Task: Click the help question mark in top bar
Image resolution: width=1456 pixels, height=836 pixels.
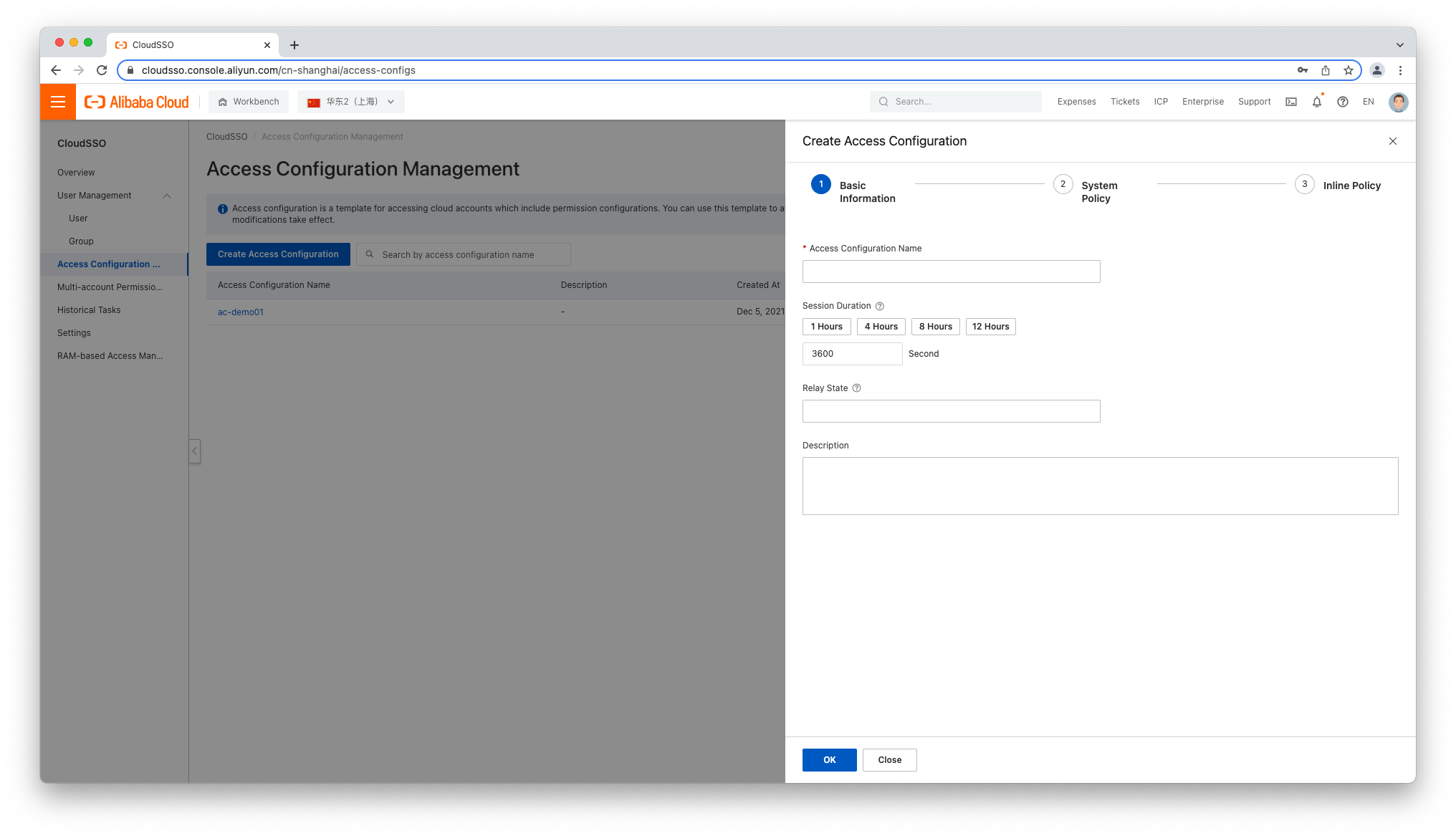Action: pyautogui.click(x=1342, y=102)
